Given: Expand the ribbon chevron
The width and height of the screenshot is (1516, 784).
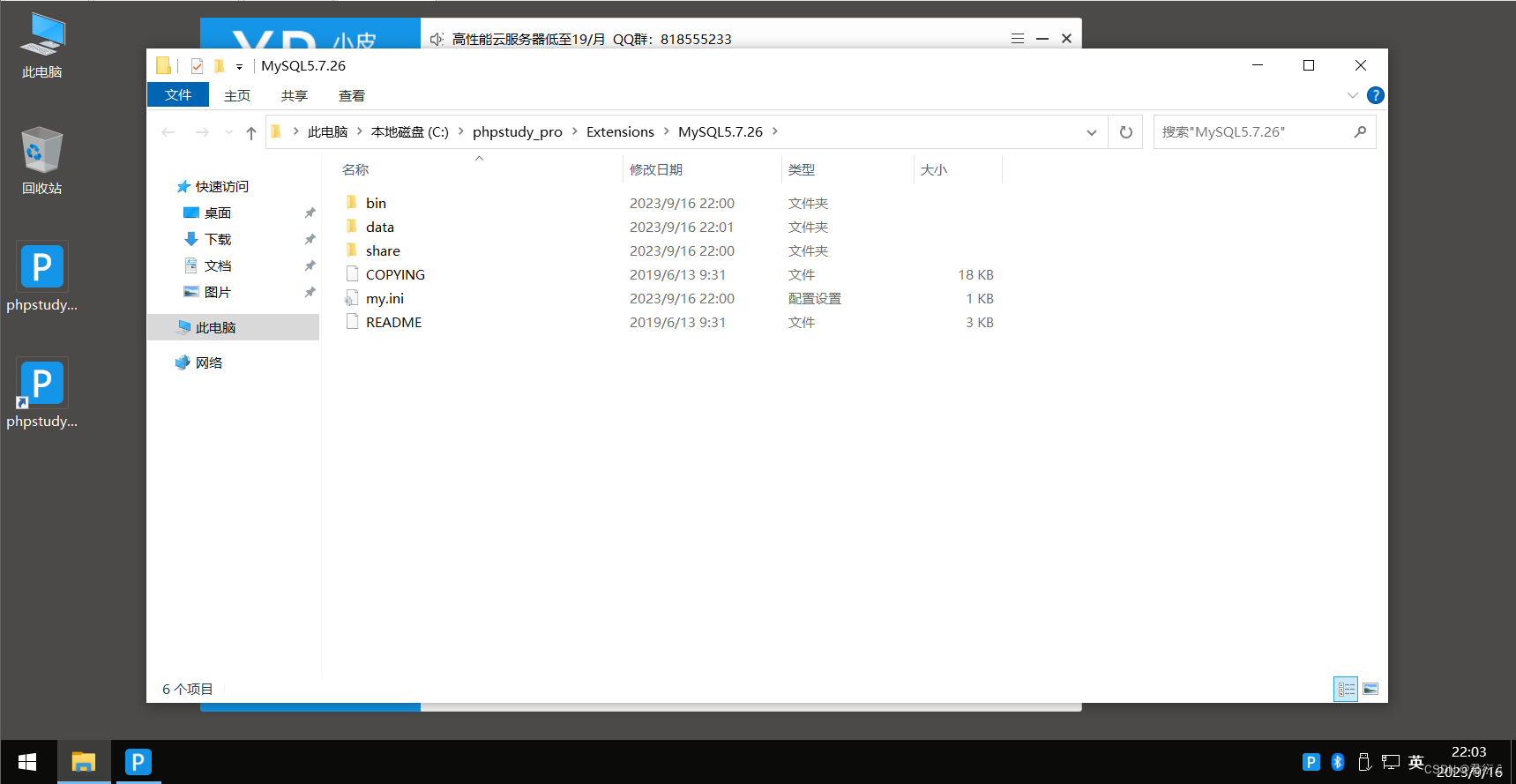Looking at the screenshot, I should coord(1353,95).
